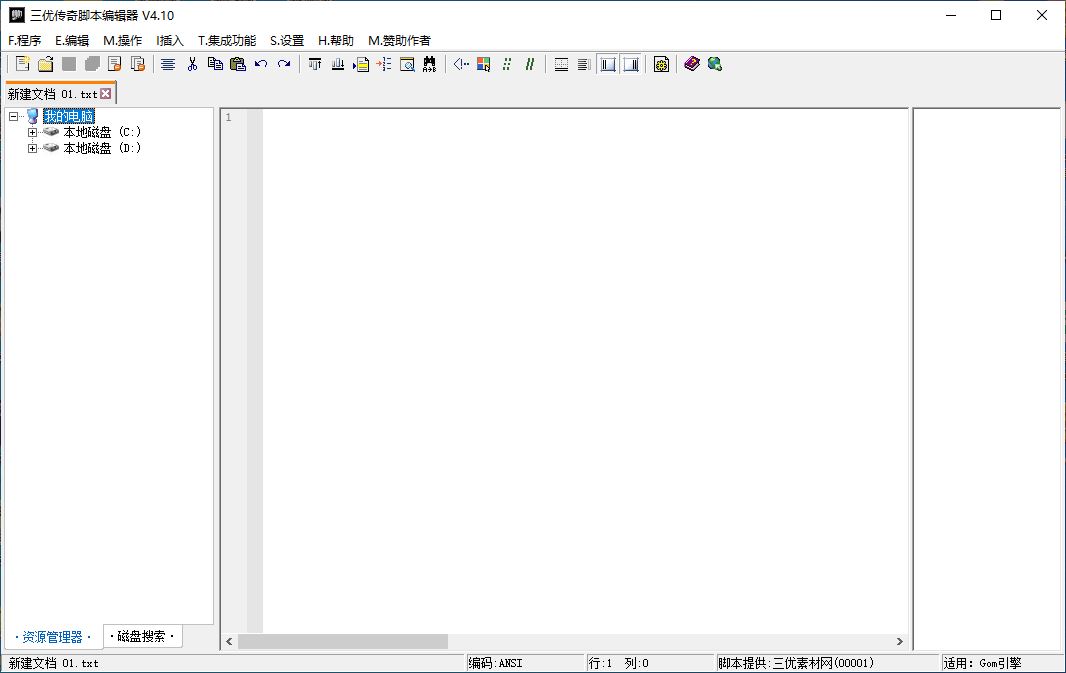Screen dimensions: 1066x673
Task: Click the multicolor squares palette icon
Action: click(x=484, y=64)
